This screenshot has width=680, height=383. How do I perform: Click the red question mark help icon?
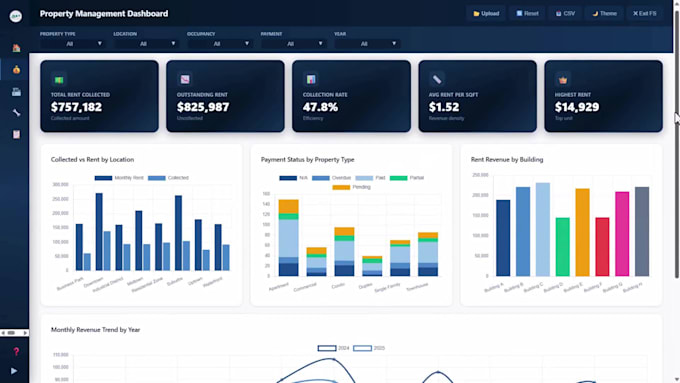pyautogui.click(x=16, y=351)
